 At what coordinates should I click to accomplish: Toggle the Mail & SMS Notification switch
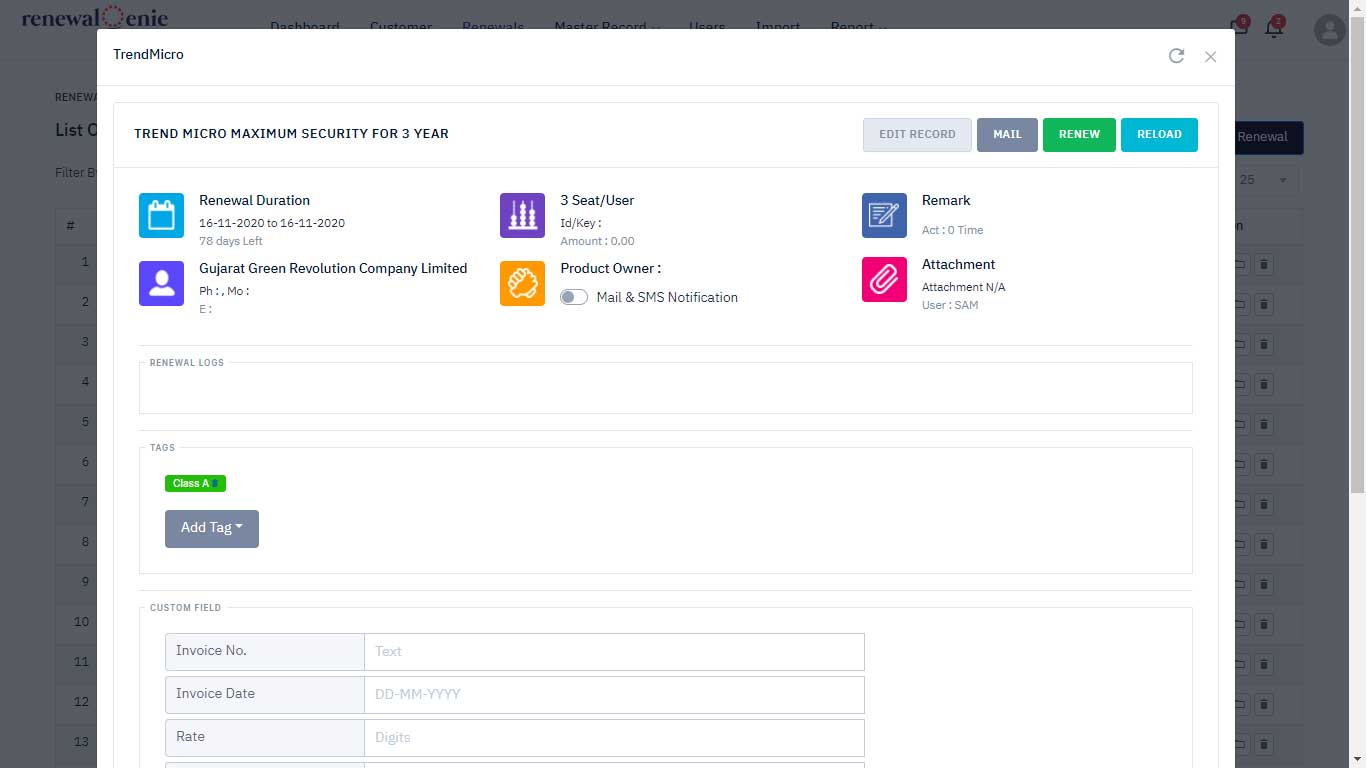[574, 297]
